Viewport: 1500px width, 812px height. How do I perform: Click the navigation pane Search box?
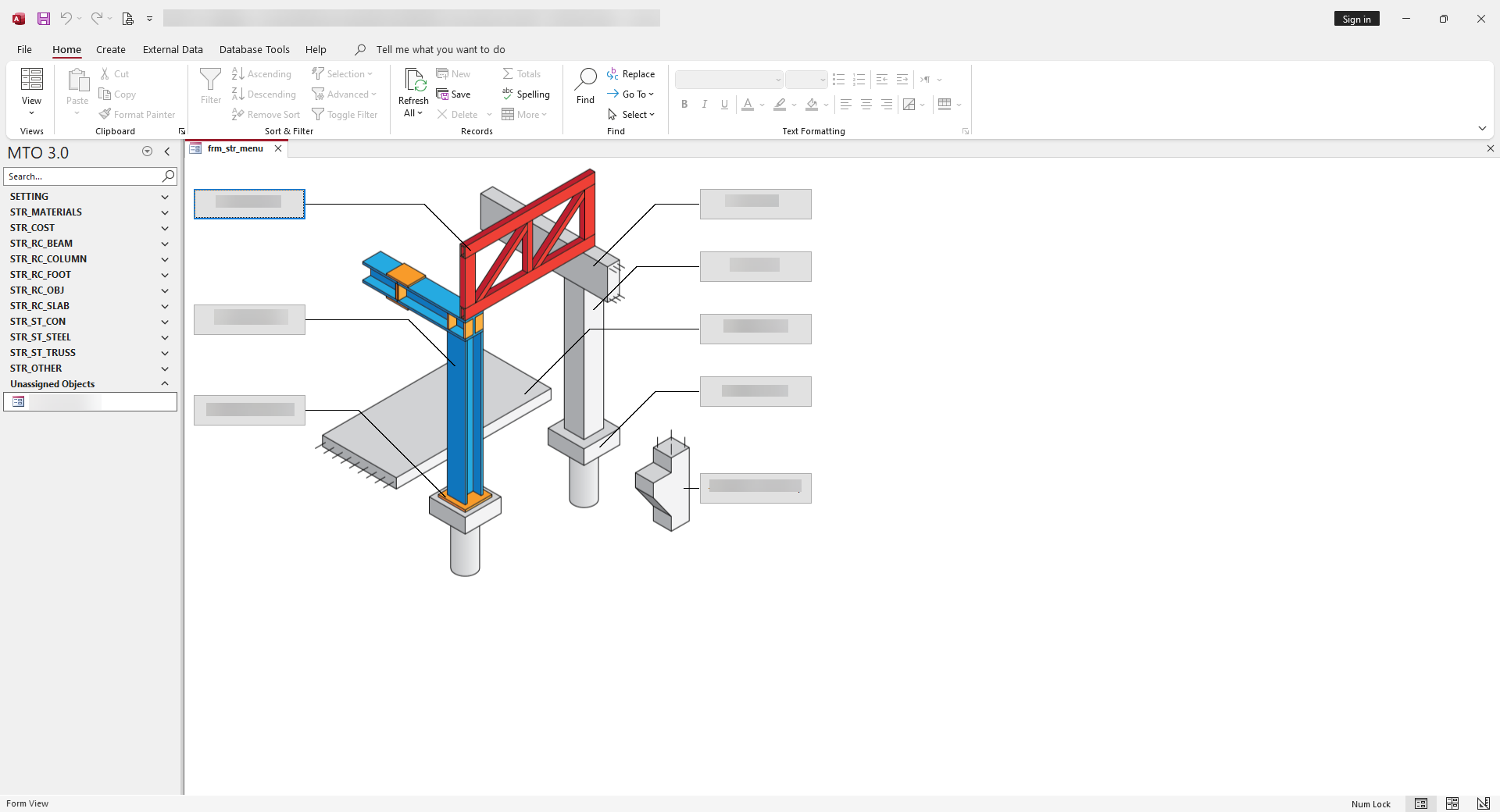click(82, 176)
